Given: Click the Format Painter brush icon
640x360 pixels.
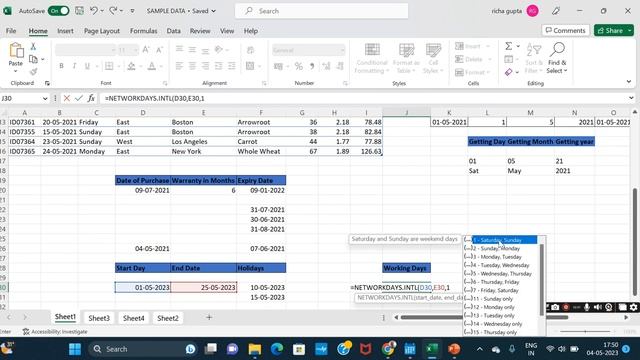Looking at the screenshot, I should (x=33, y=72).
